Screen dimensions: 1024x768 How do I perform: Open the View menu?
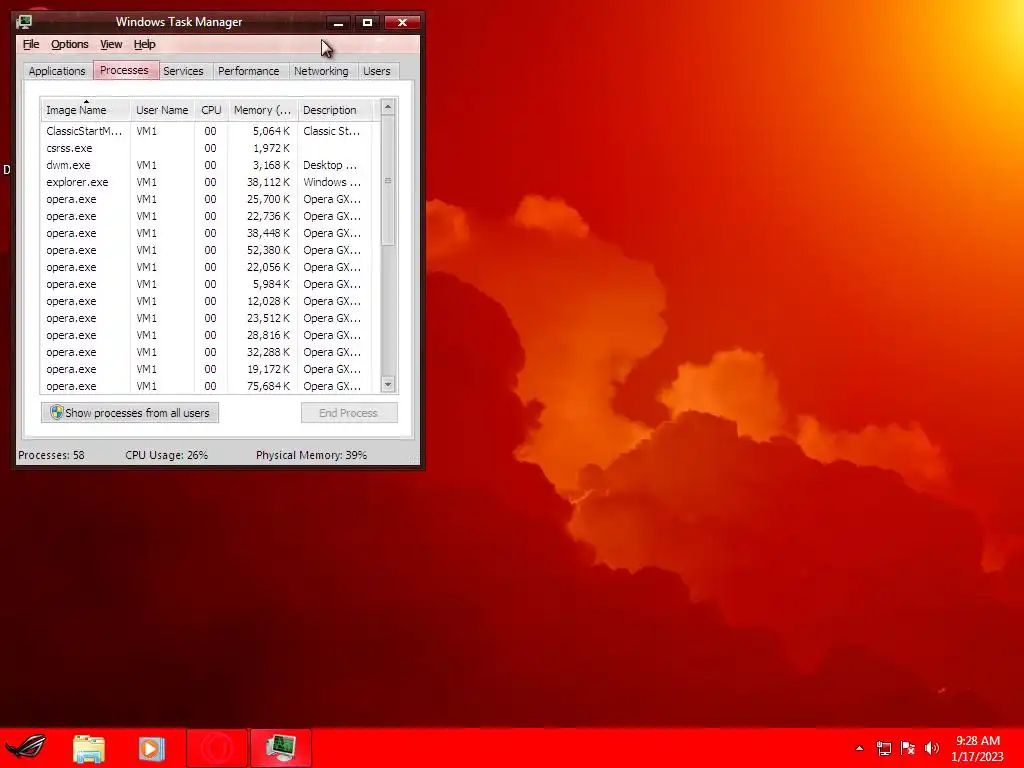point(110,44)
